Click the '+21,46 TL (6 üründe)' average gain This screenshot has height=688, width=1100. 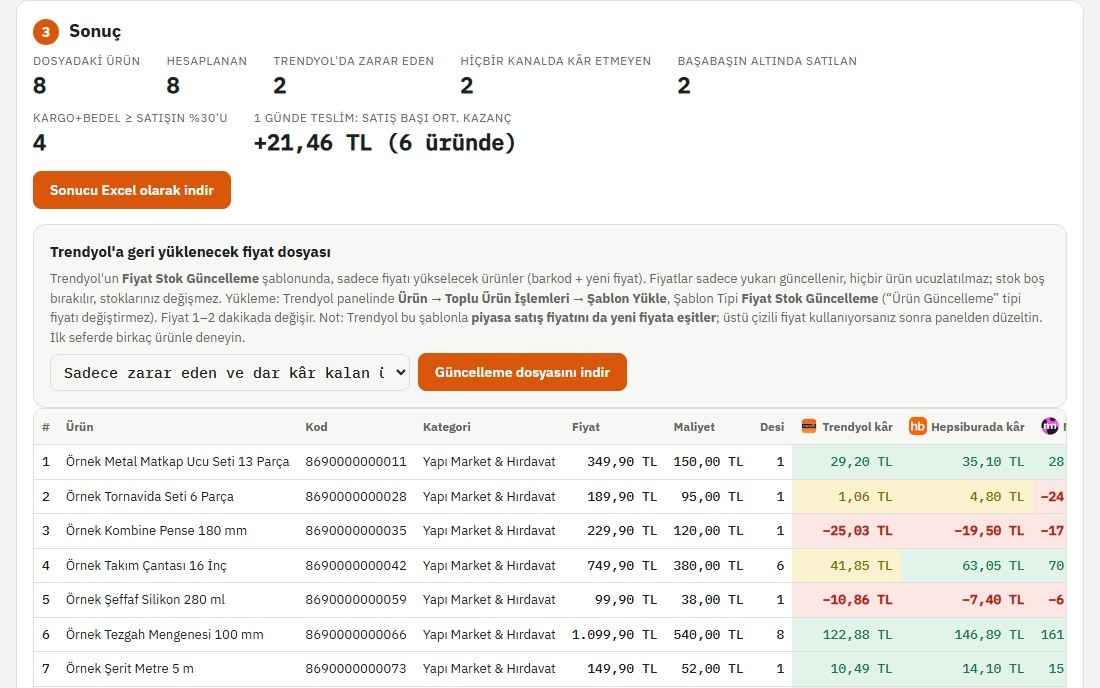click(x=384, y=142)
